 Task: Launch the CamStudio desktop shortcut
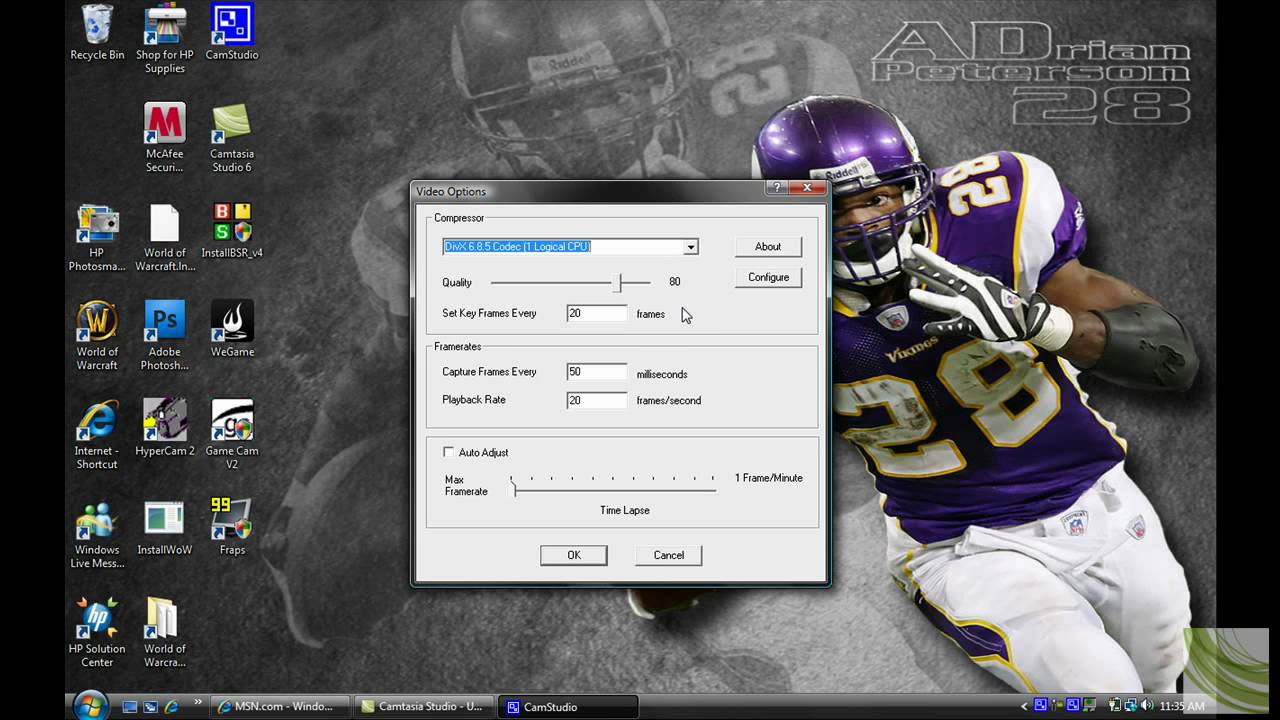tap(232, 32)
